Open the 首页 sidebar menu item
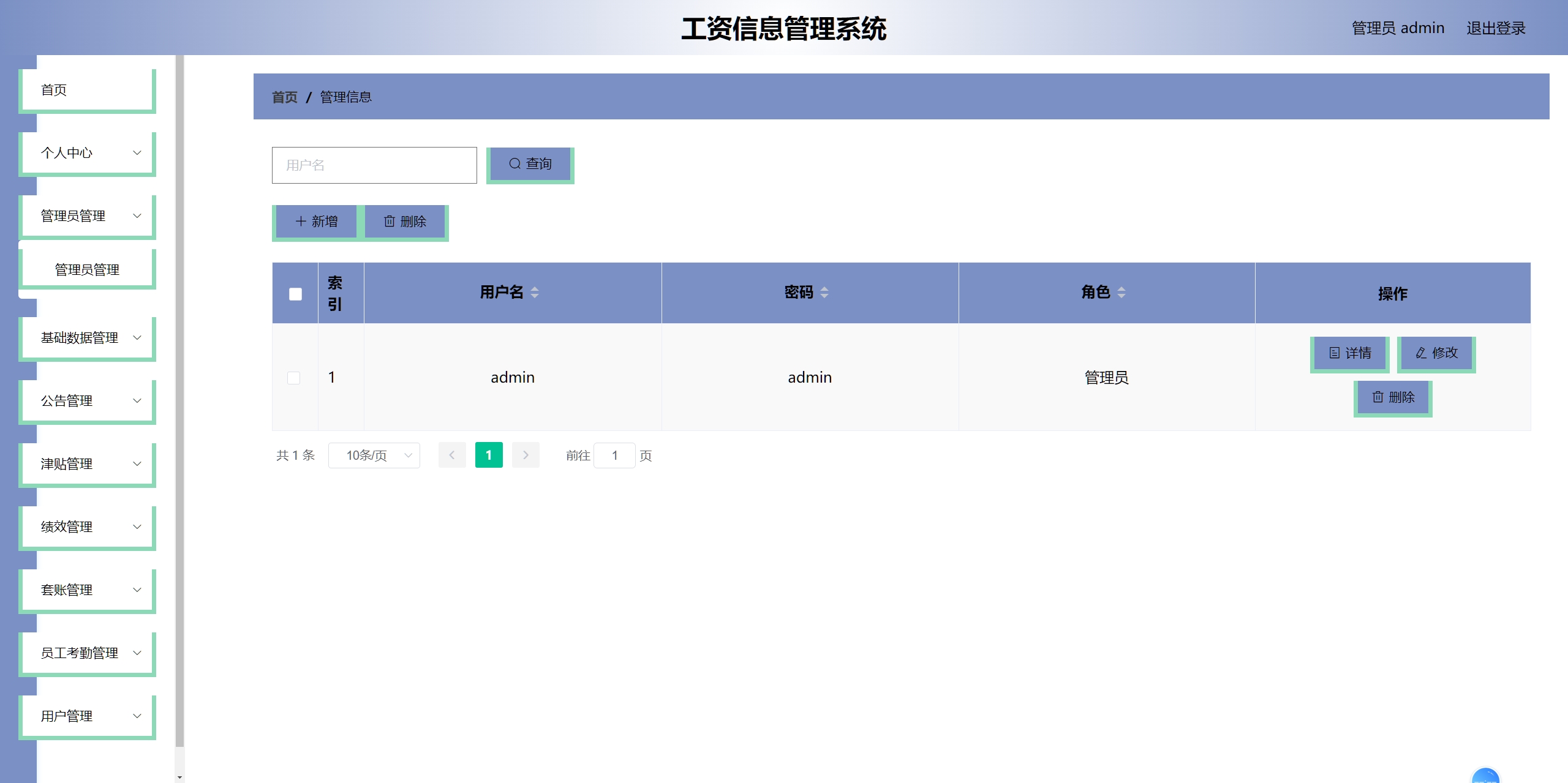 (87, 91)
